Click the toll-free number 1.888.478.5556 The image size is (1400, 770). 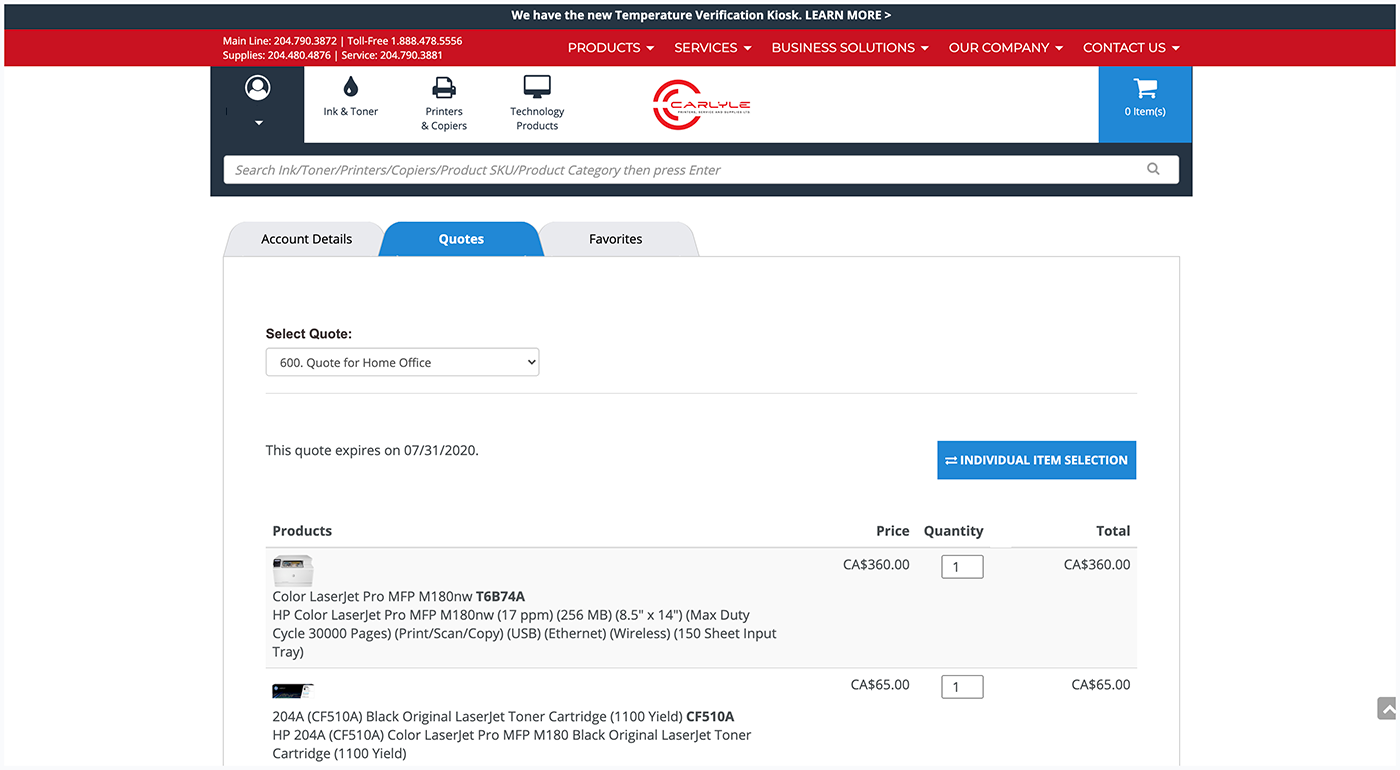(x=426, y=41)
